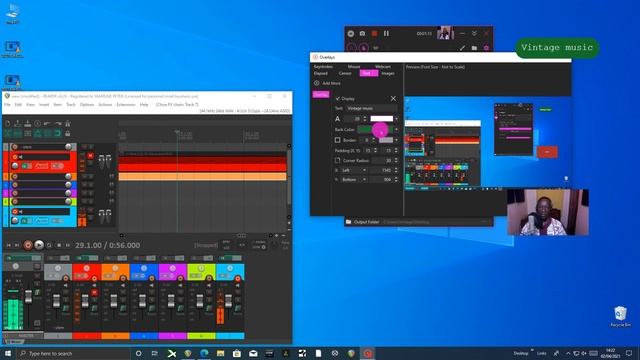The height and width of the screenshot is (360, 640).
Task: Click New project icon in REAPER toolbar
Action: [8, 123]
